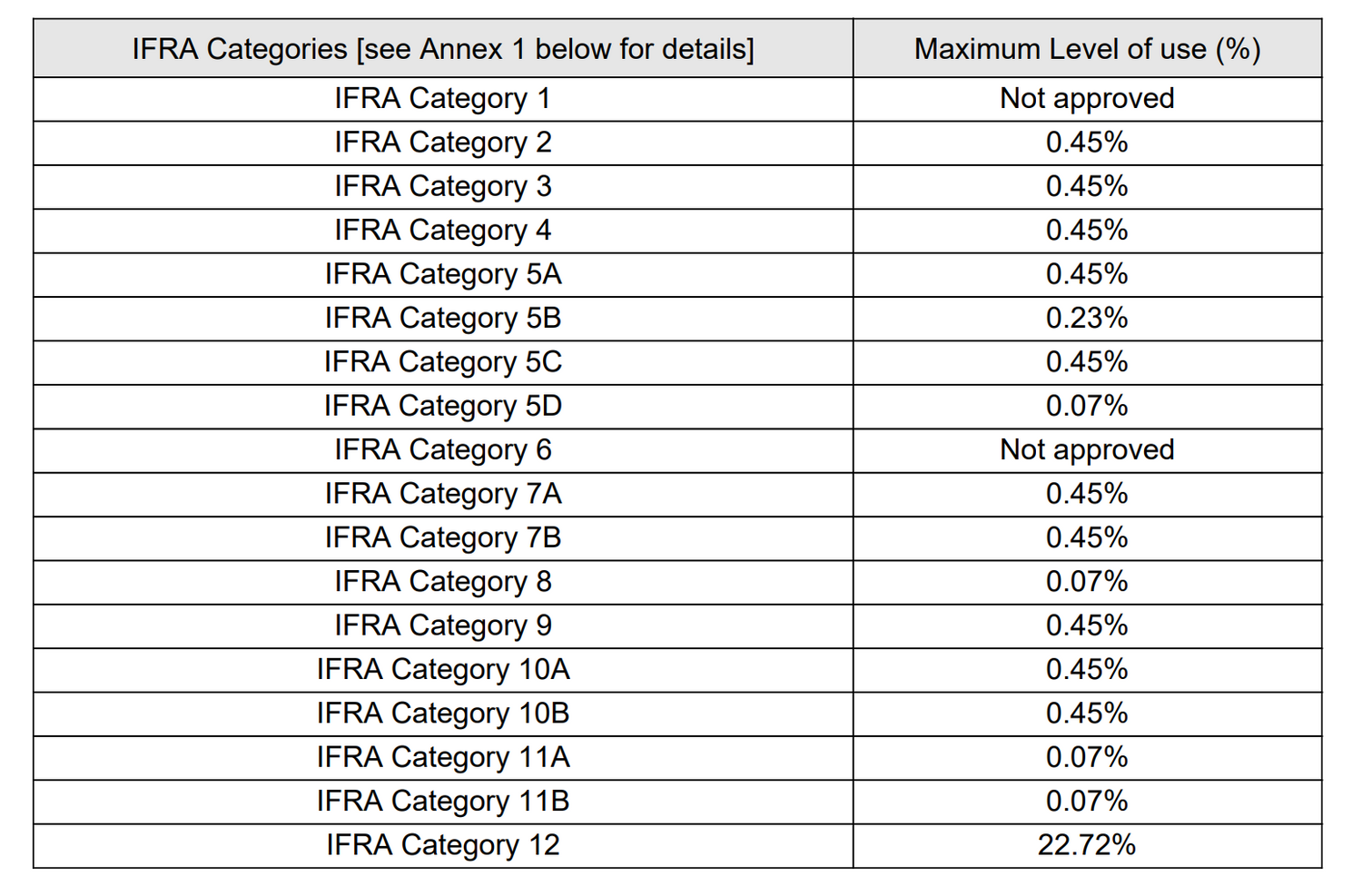Select the 'IFRA Category 4' cell
The image size is (1362, 896).
tap(443, 231)
